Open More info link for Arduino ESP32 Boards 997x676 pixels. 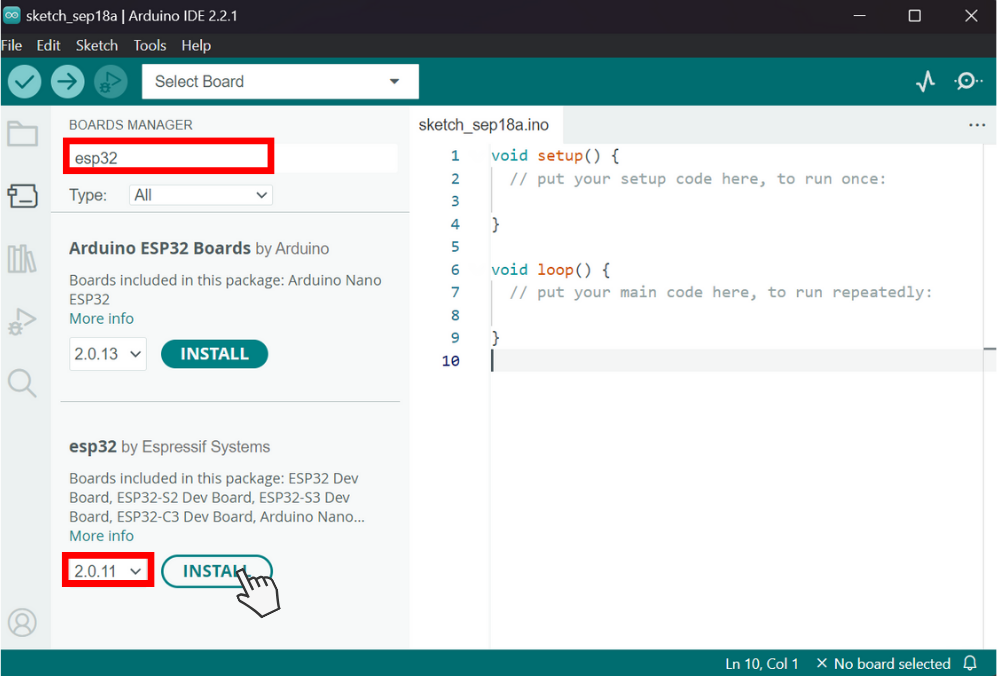tap(101, 319)
